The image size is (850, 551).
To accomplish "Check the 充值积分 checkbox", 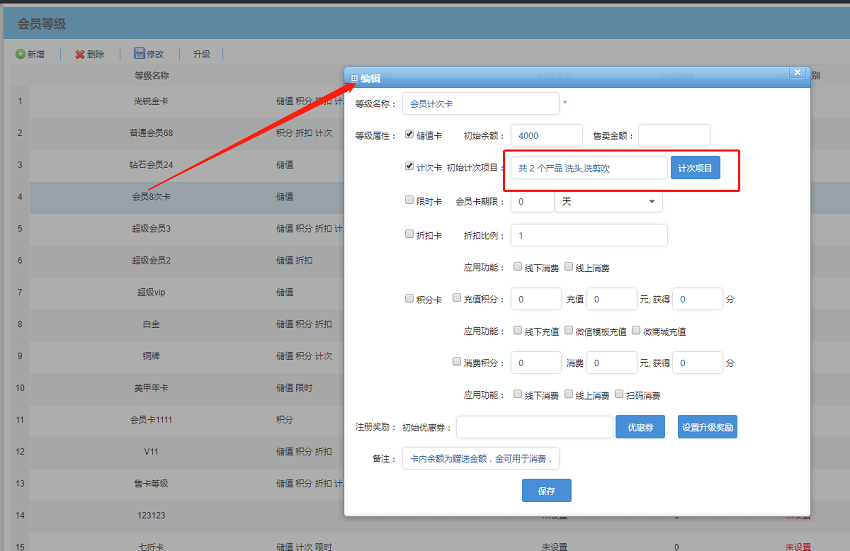I will pos(456,298).
